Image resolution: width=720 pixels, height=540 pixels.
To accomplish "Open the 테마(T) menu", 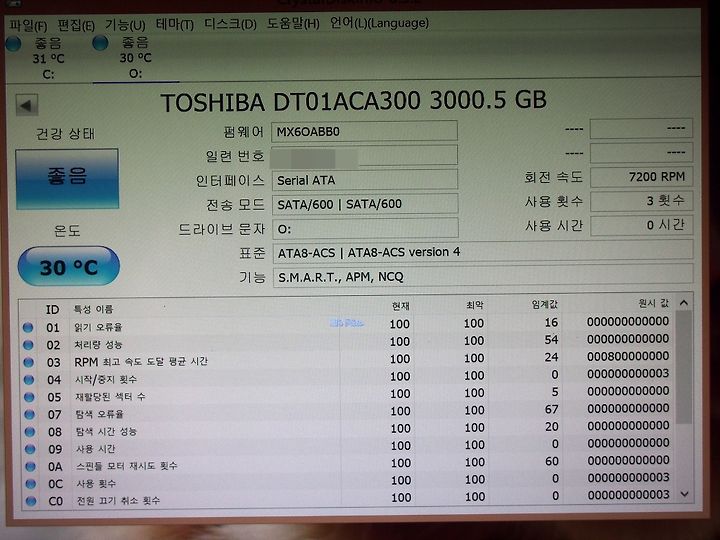I will tap(174, 23).
